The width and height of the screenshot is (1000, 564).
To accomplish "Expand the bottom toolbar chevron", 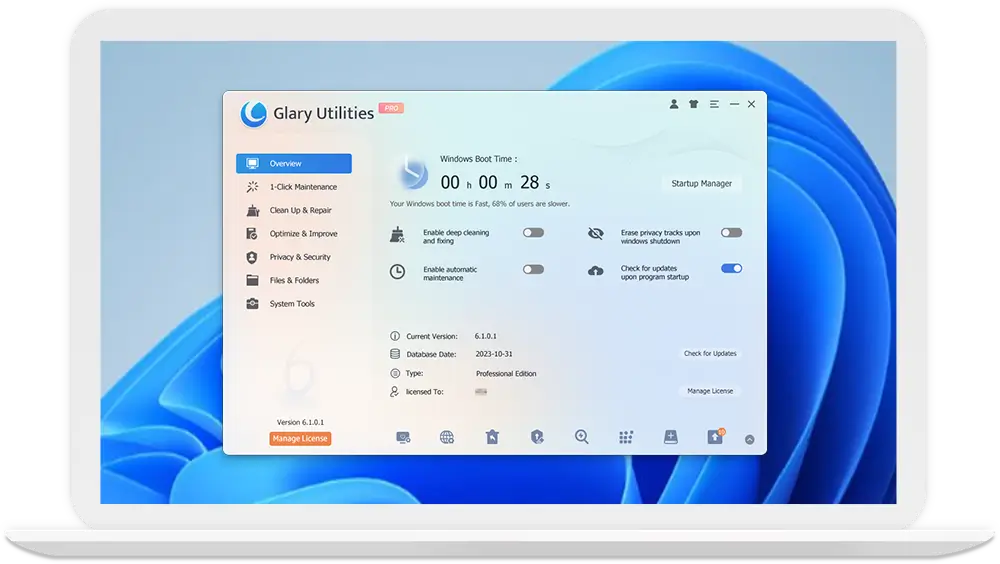I will tap(750, 440).
